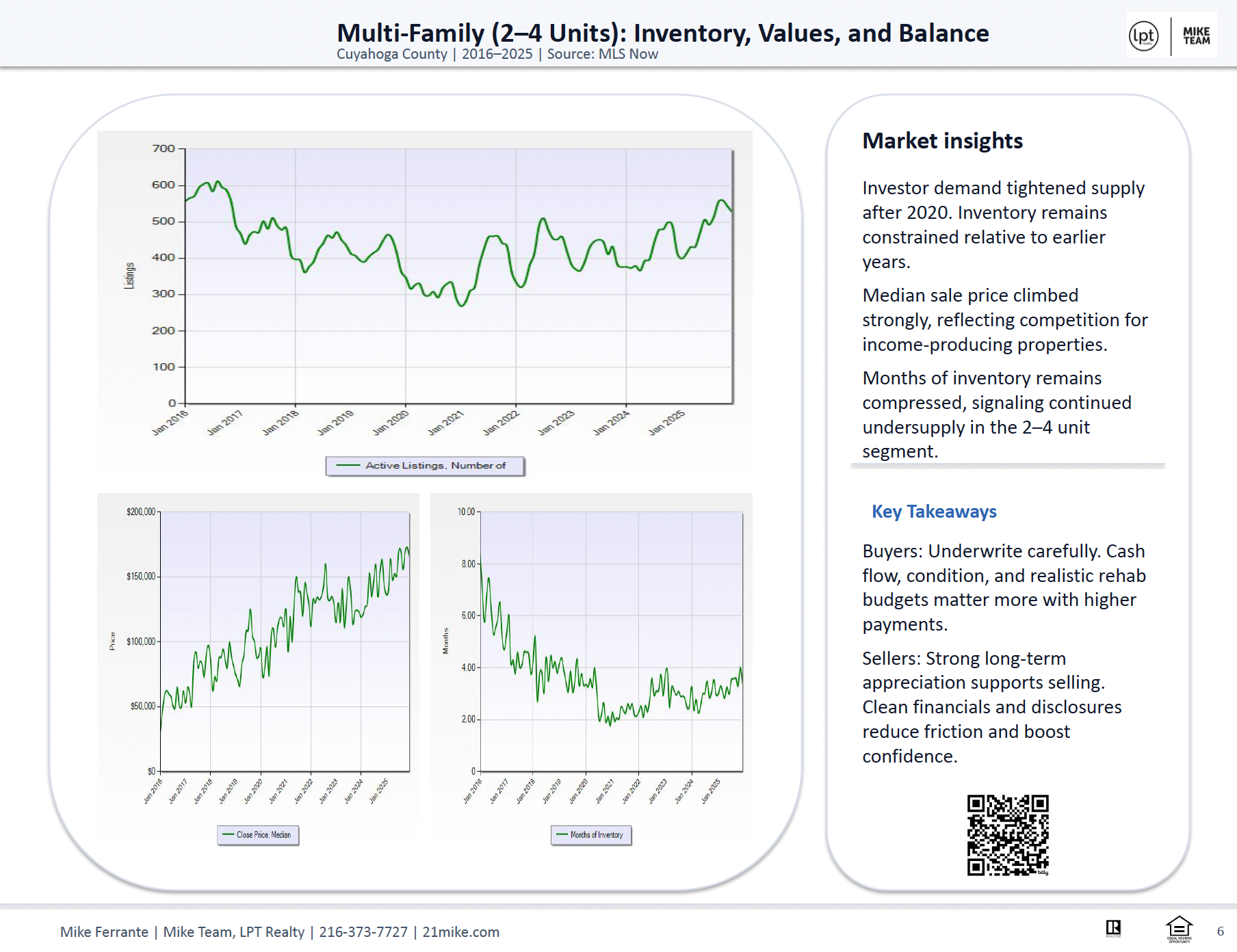Click the QR code image
The height and width of the screenshot is (952, 1237).
1007,834
